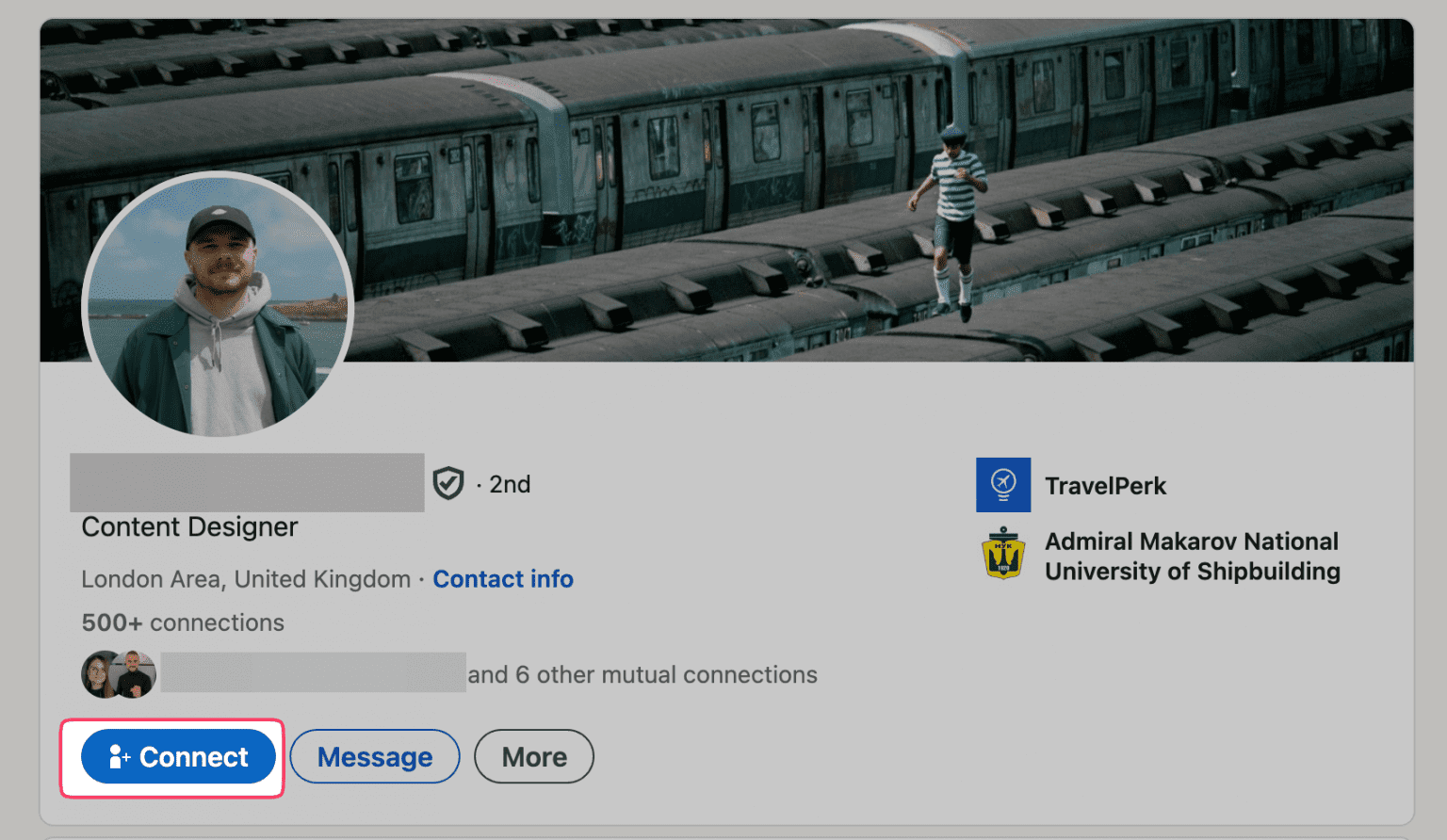
Task: Open Admiral Makarov National University of Shipbuilding link
Action: click(x=1192, y=557)
